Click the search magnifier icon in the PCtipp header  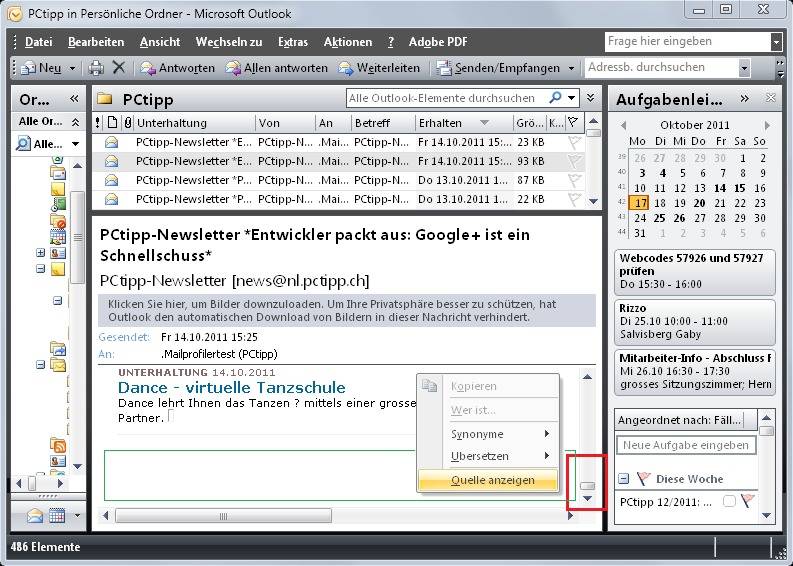click(555, 98)
